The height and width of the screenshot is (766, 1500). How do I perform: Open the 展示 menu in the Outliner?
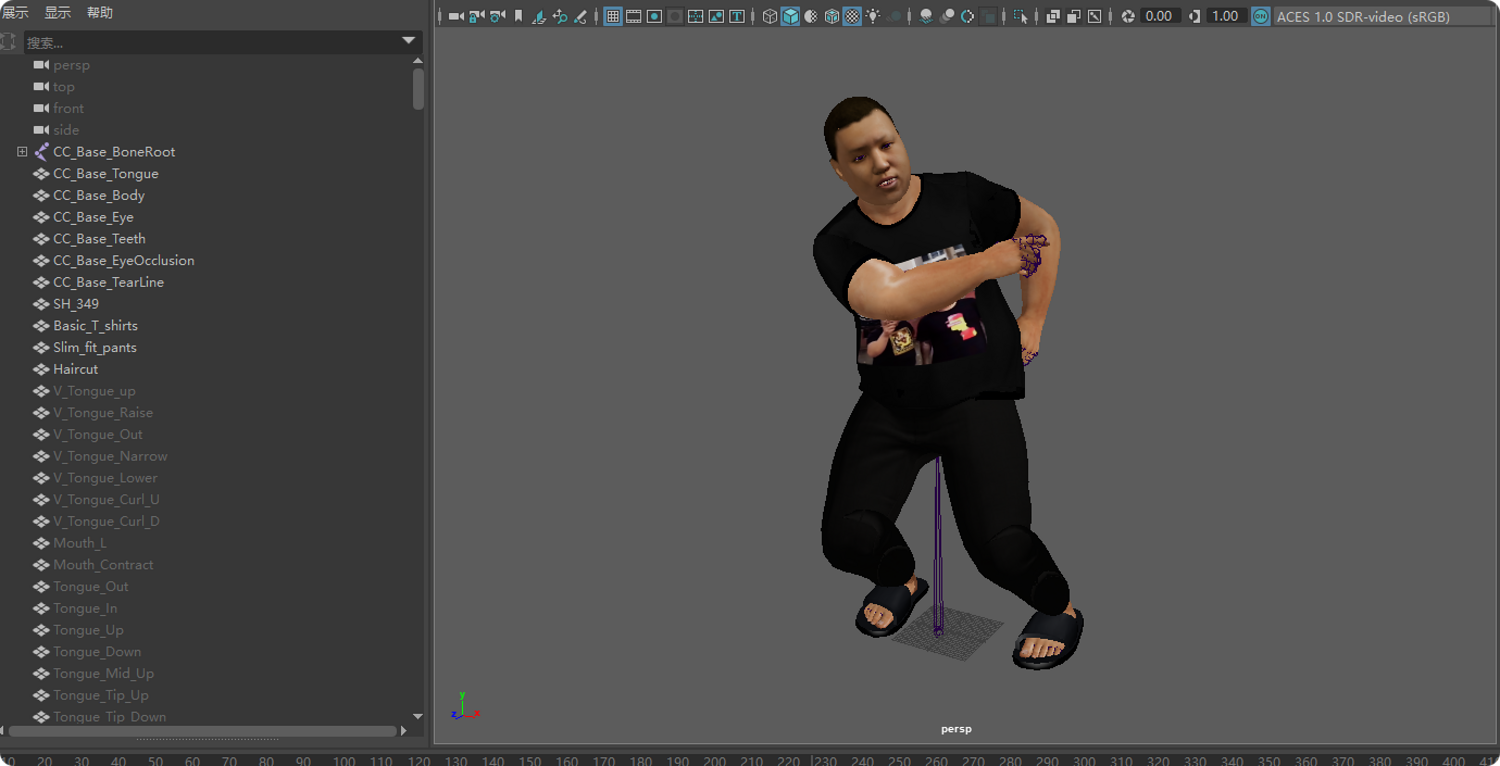click(15, 12)
